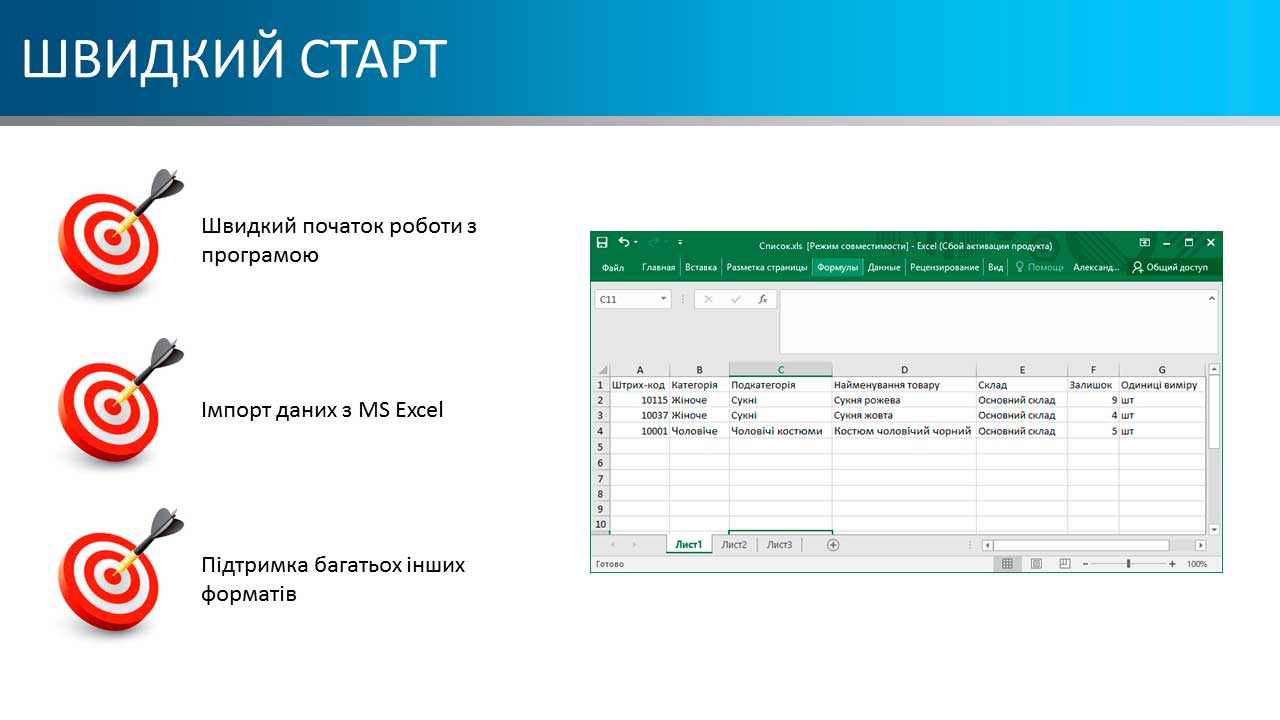Switch to the Вид ribbon tab
The height and width of the screenshot is (720, 1280).
996,267
